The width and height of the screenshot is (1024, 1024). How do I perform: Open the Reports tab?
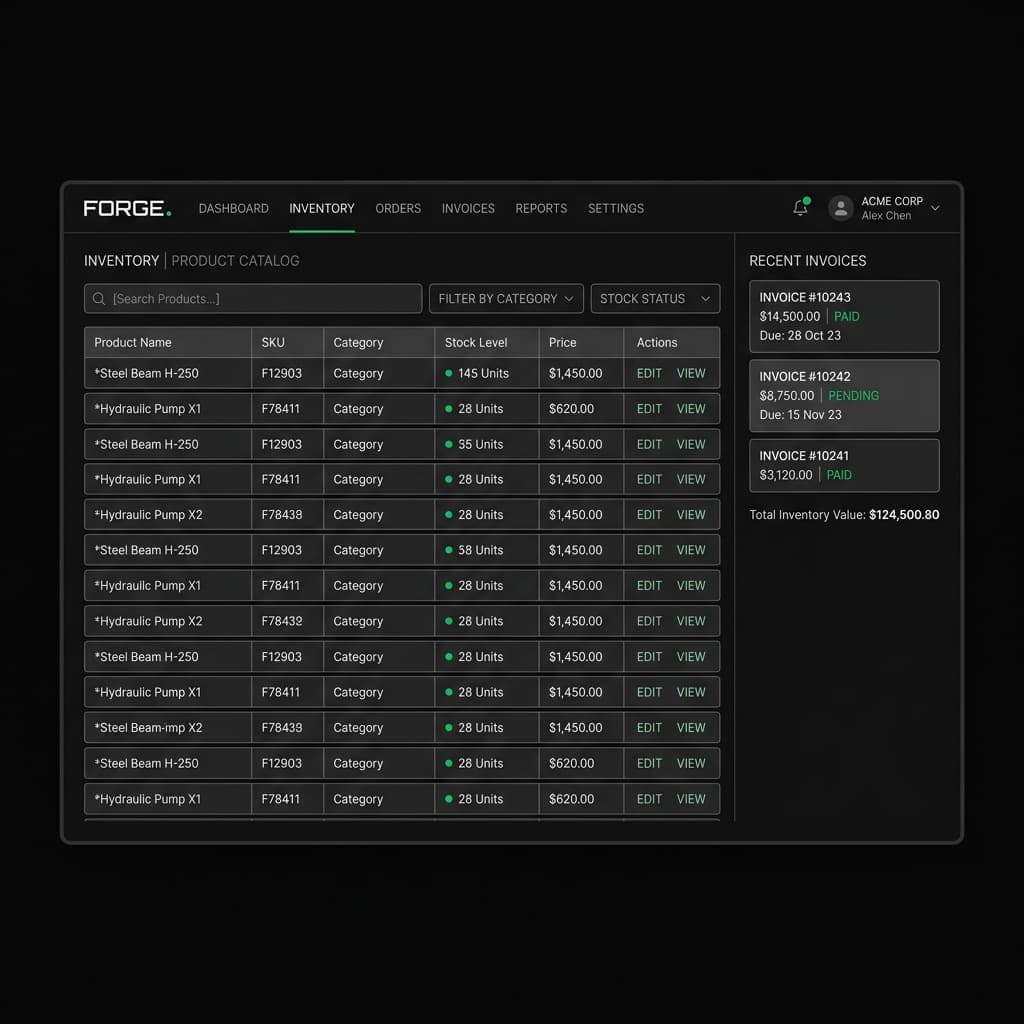[541, 208]
